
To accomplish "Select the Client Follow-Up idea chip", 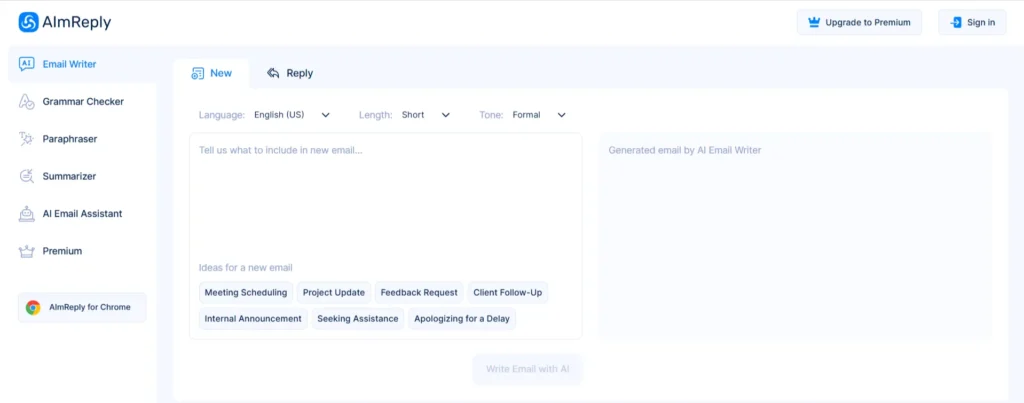I will point(507,293).
